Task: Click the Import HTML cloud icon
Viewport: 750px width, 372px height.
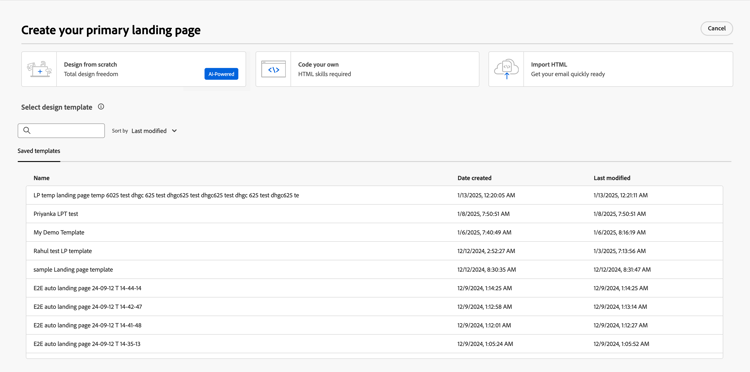Action: 507,69
